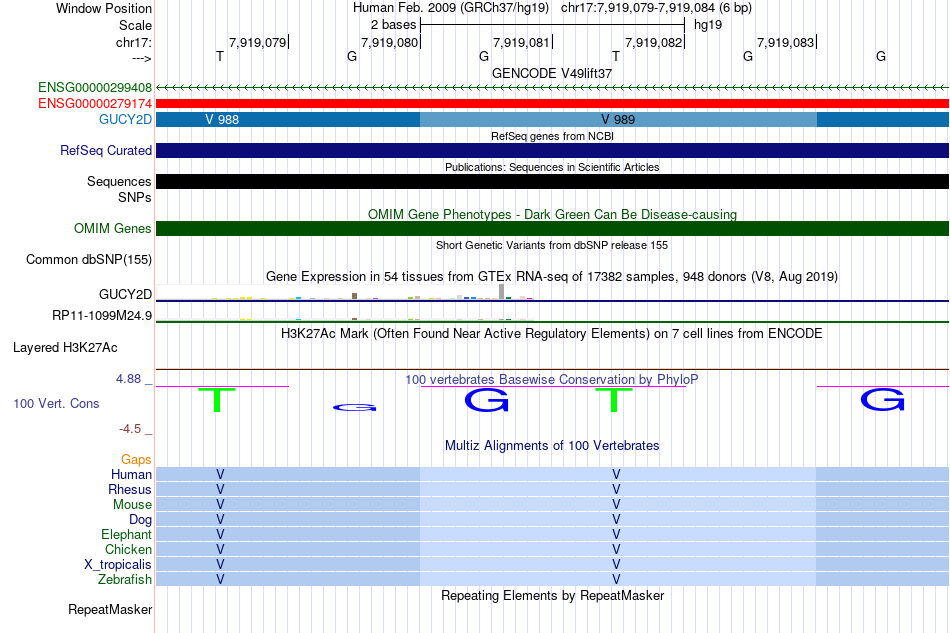Select the X_tropicalis alignment row label

(118, 565)
